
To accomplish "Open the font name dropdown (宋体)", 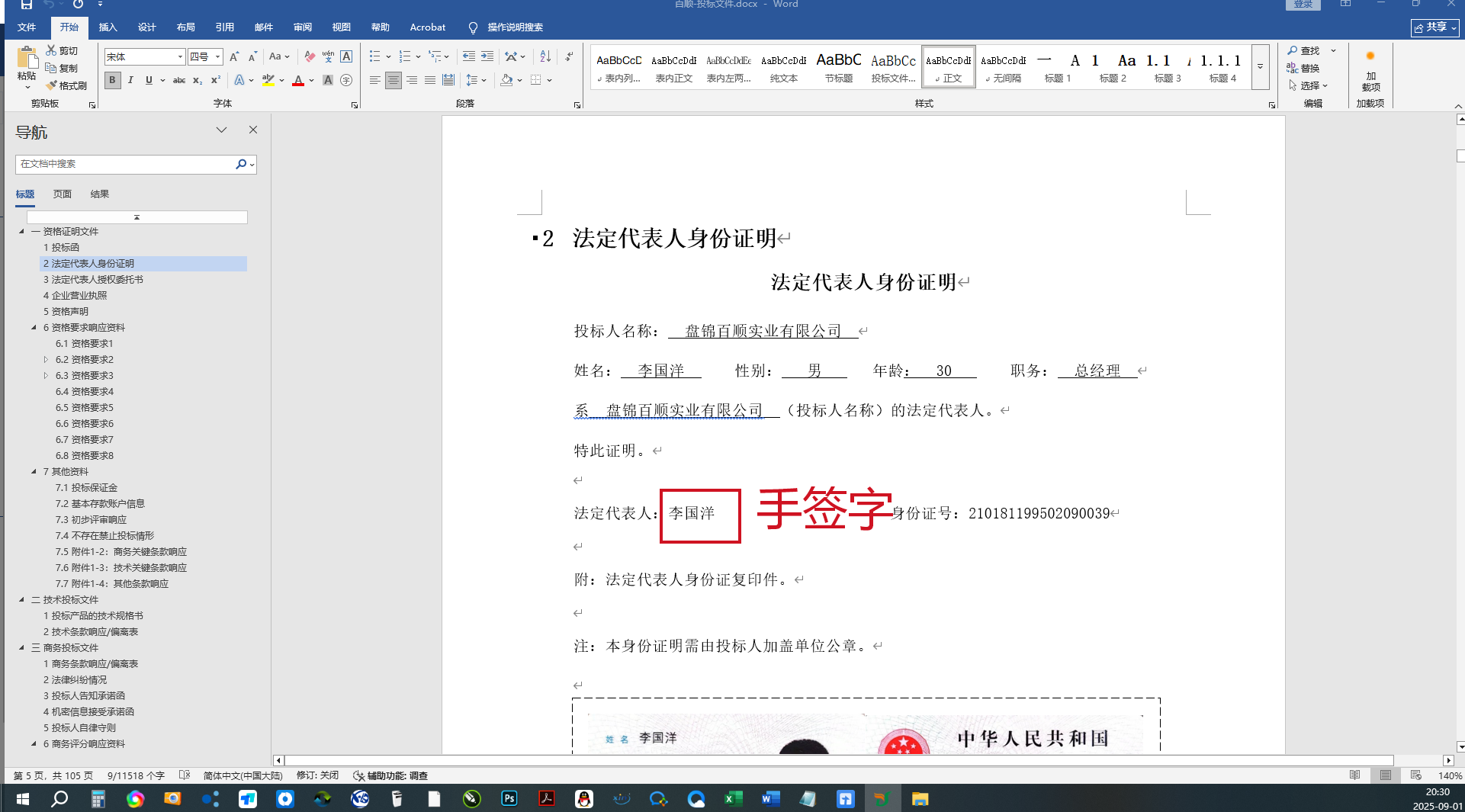I will pos(180,56).
